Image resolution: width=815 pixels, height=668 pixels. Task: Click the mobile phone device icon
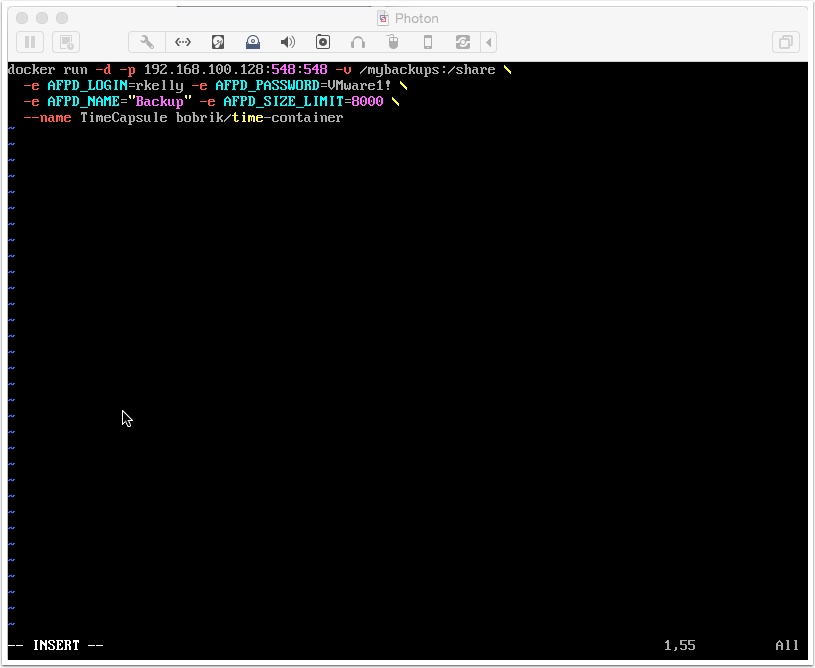(x=428, y=42)
